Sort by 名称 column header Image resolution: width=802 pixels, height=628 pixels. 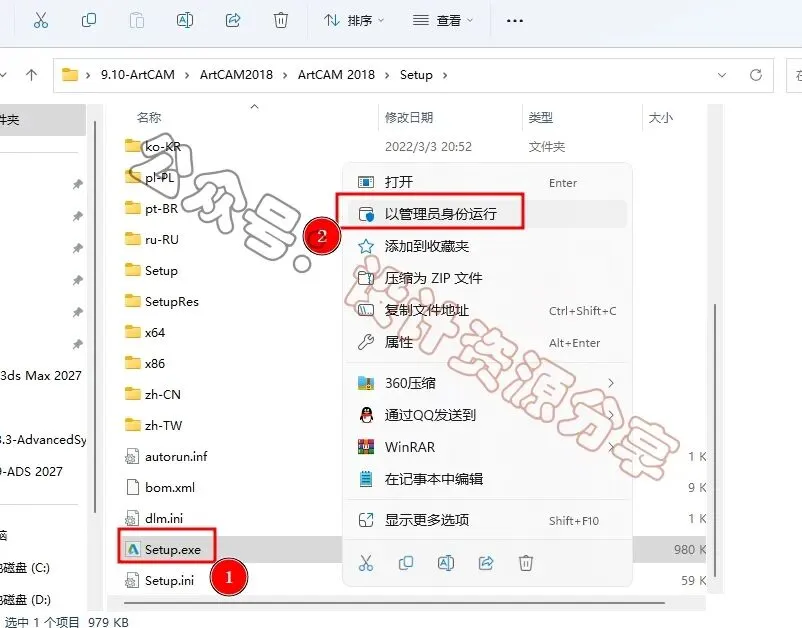tap(149, 118)
